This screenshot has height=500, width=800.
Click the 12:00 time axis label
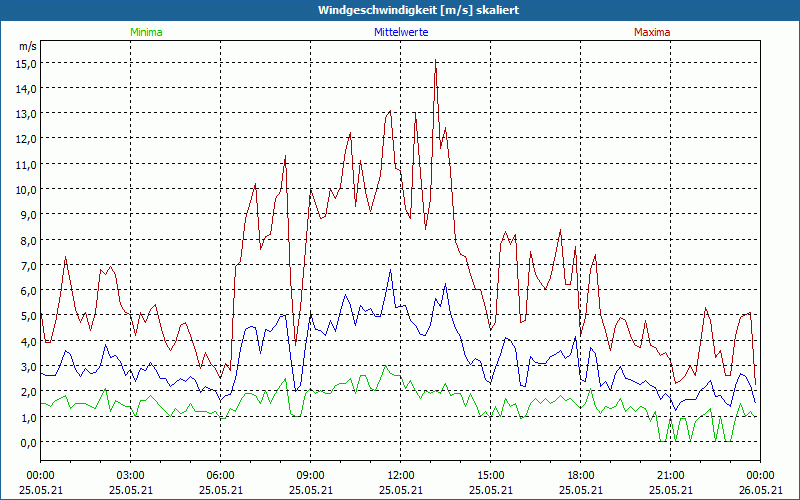(x=401, y=476)
